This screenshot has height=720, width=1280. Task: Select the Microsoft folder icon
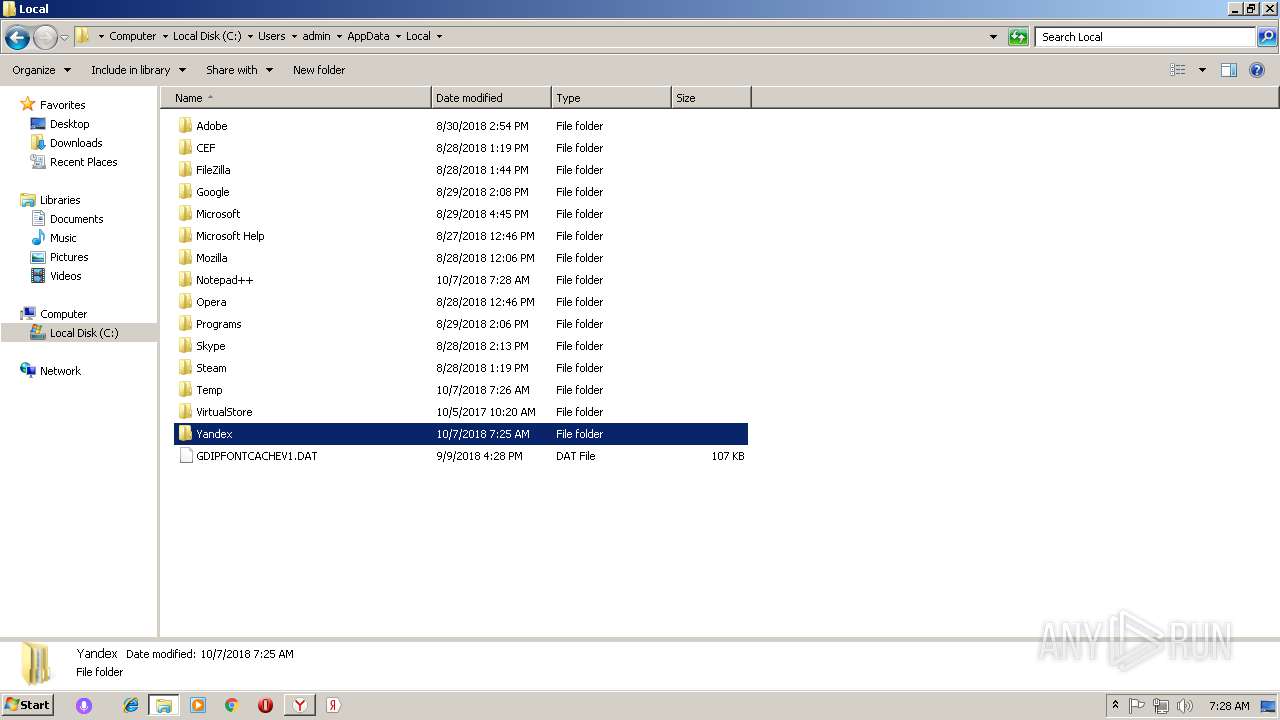[185, 214]
